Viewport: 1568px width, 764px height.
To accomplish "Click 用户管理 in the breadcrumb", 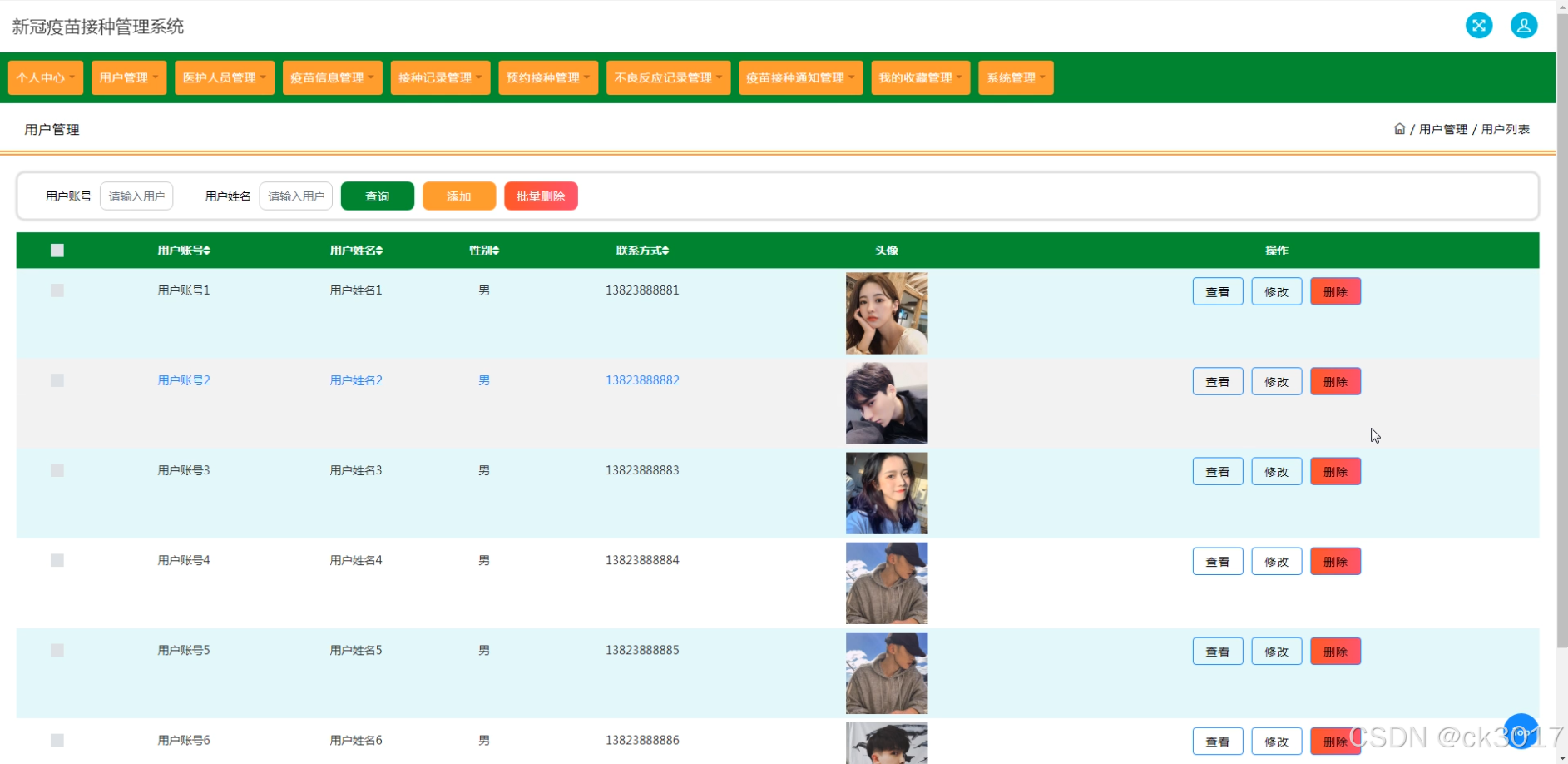I will click(1443, 129).
